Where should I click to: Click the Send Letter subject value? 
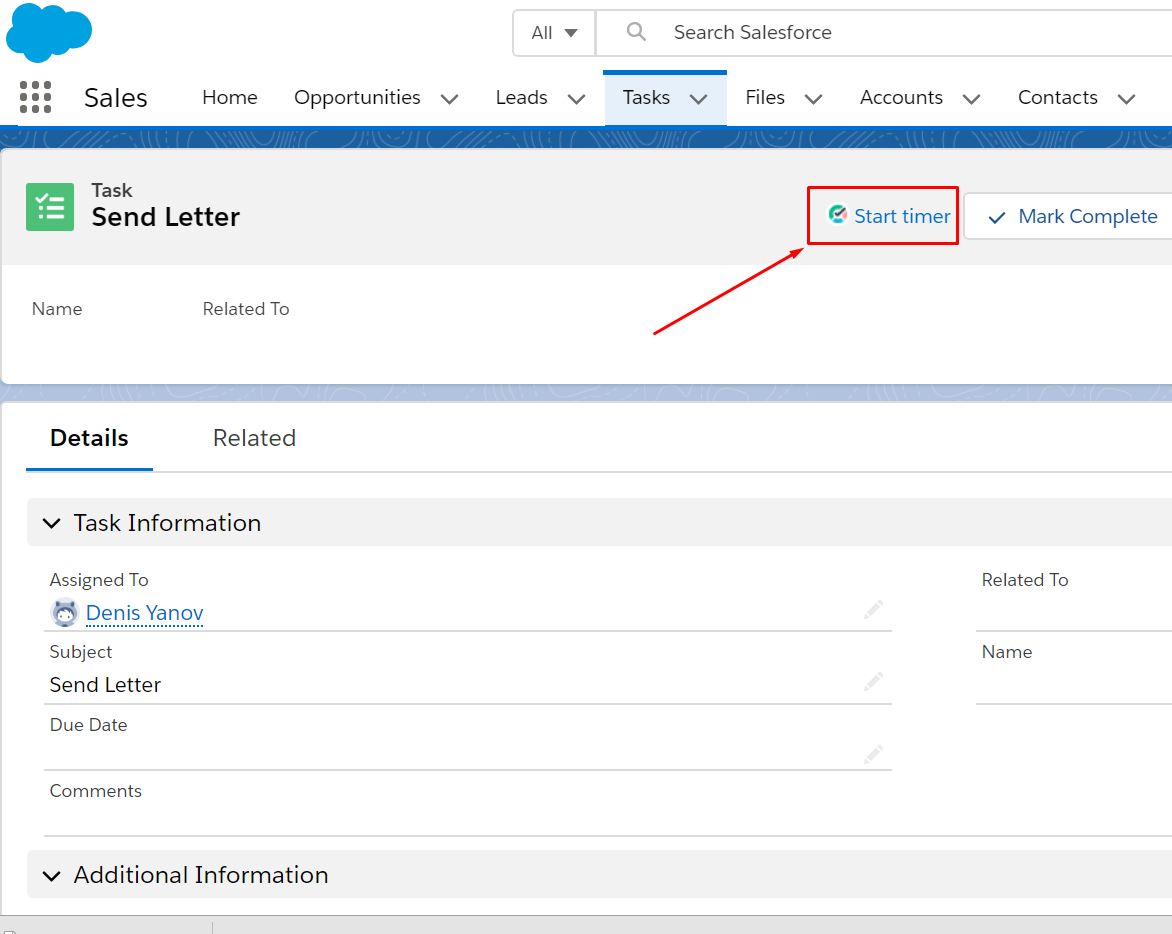pyautogui.click(x=105, y=684)
